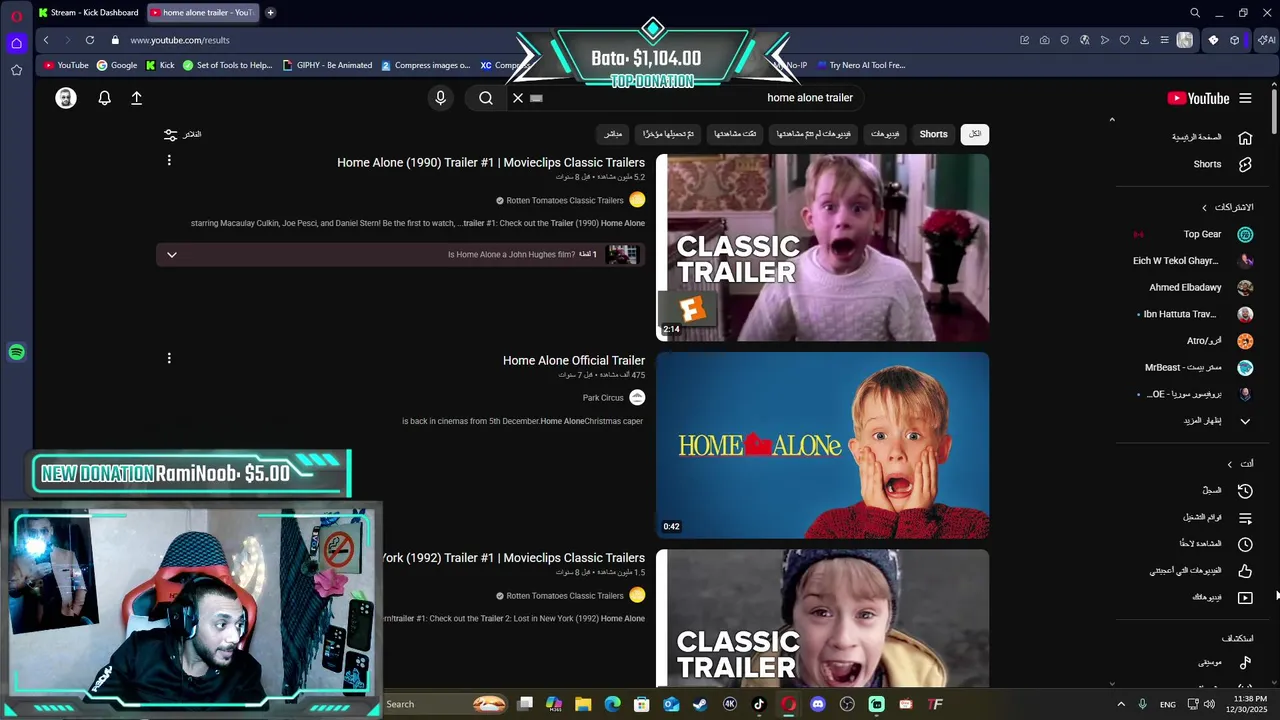Expand the description of first Home Alone trailer

click(x=171, y=255)
